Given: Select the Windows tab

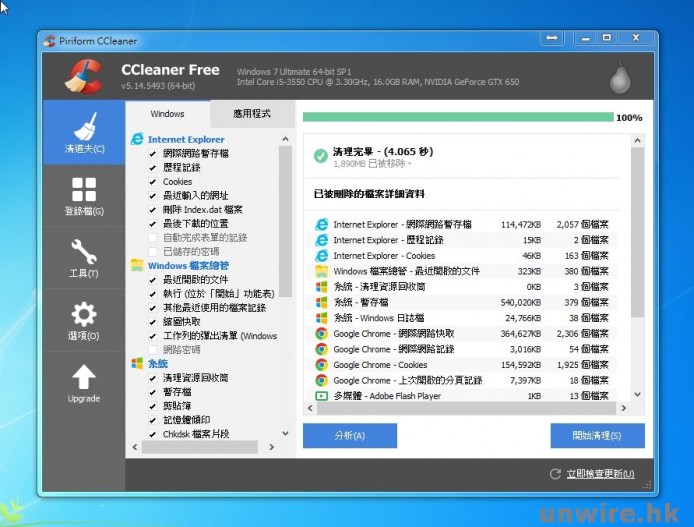Looking at the screenshot, I should click(x=167, y=114).
